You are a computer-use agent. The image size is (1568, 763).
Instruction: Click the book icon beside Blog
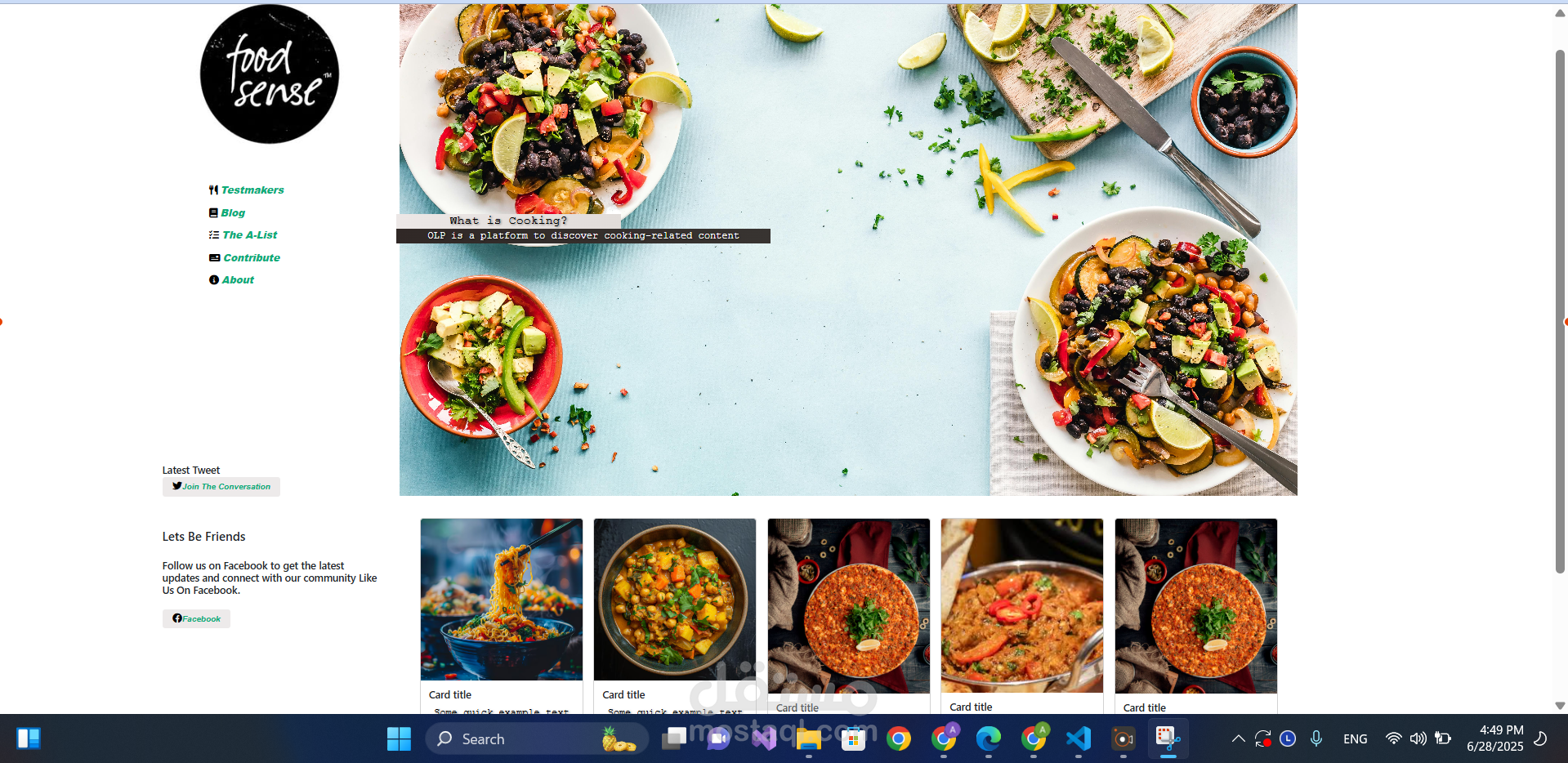[213, 212]
